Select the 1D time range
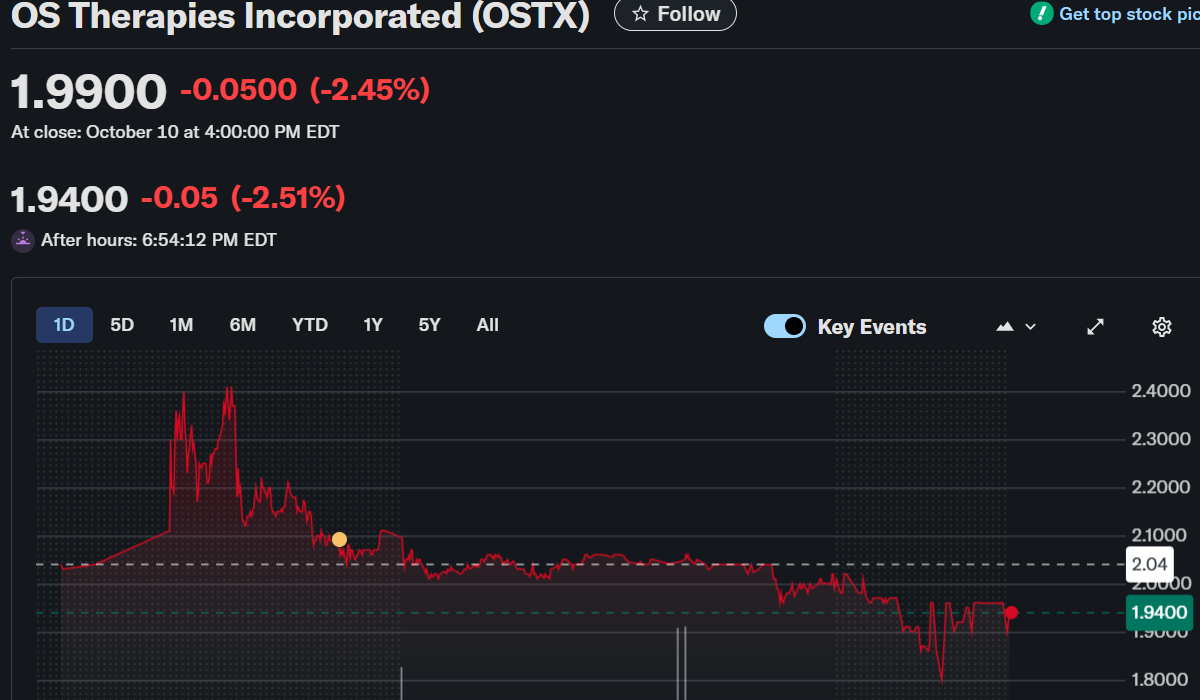 (x=64, y=325)
